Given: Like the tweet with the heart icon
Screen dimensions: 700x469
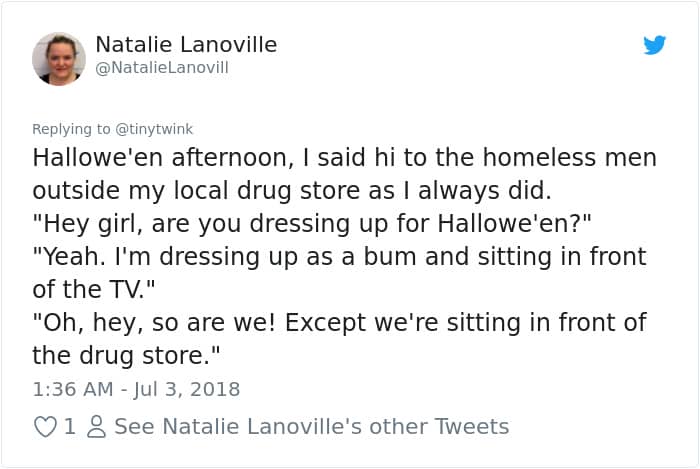Looking at the screenshot, I should click(45, 427).
